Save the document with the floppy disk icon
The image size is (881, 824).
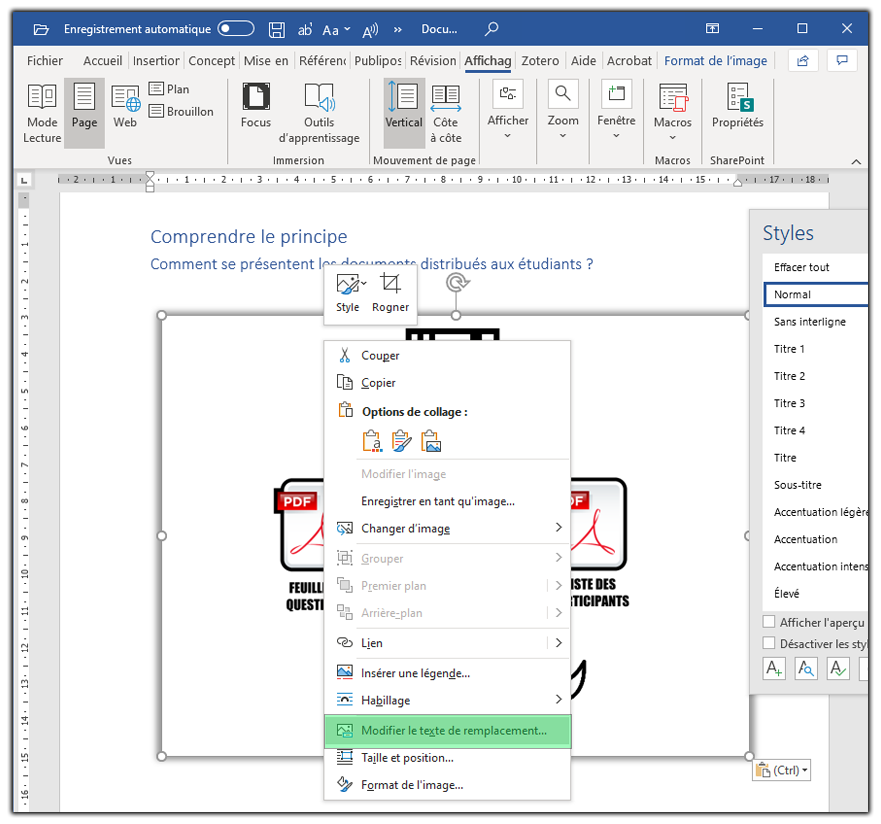(276, 29)
